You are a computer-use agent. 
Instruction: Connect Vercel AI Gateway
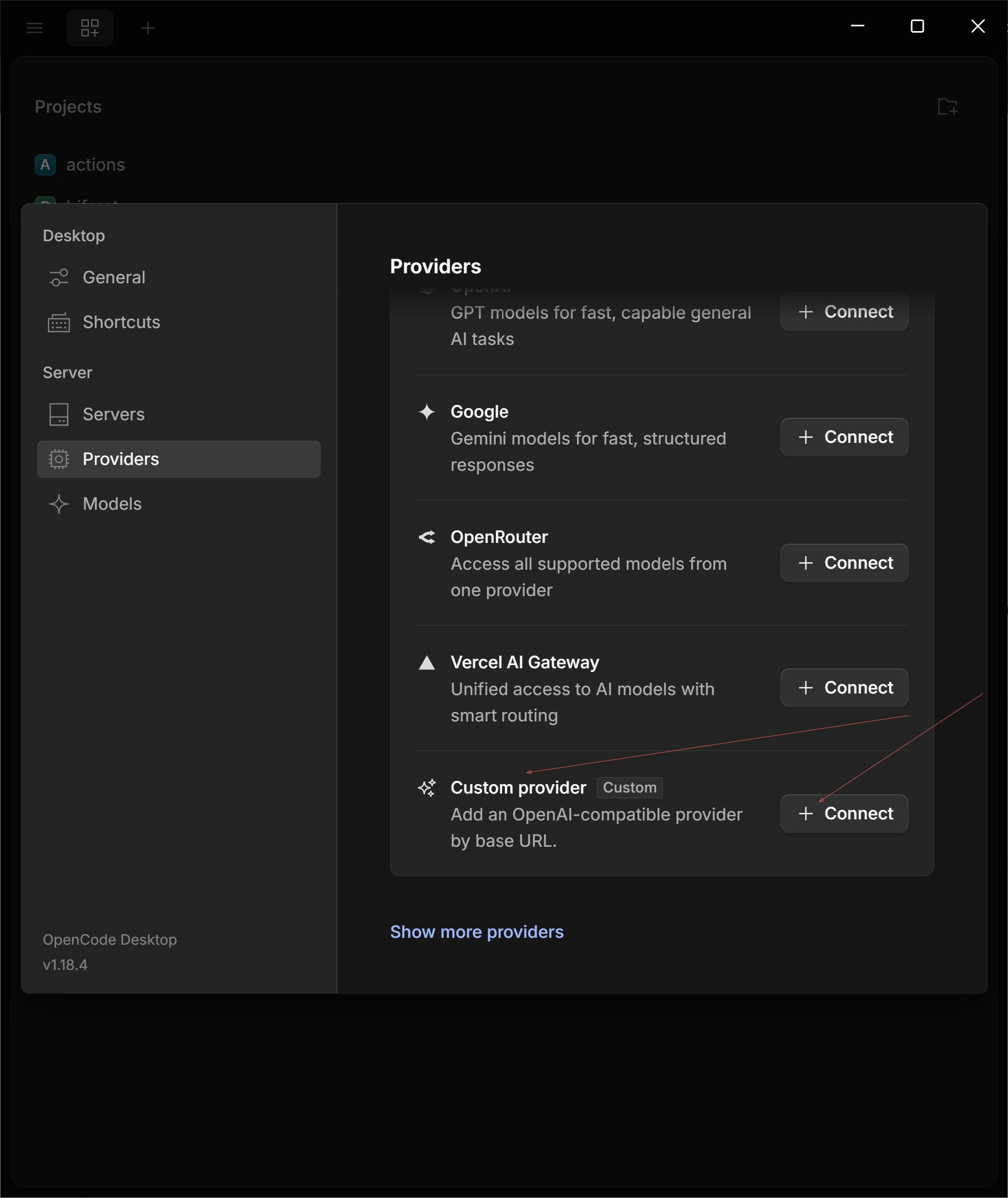(x=844, y=687)
